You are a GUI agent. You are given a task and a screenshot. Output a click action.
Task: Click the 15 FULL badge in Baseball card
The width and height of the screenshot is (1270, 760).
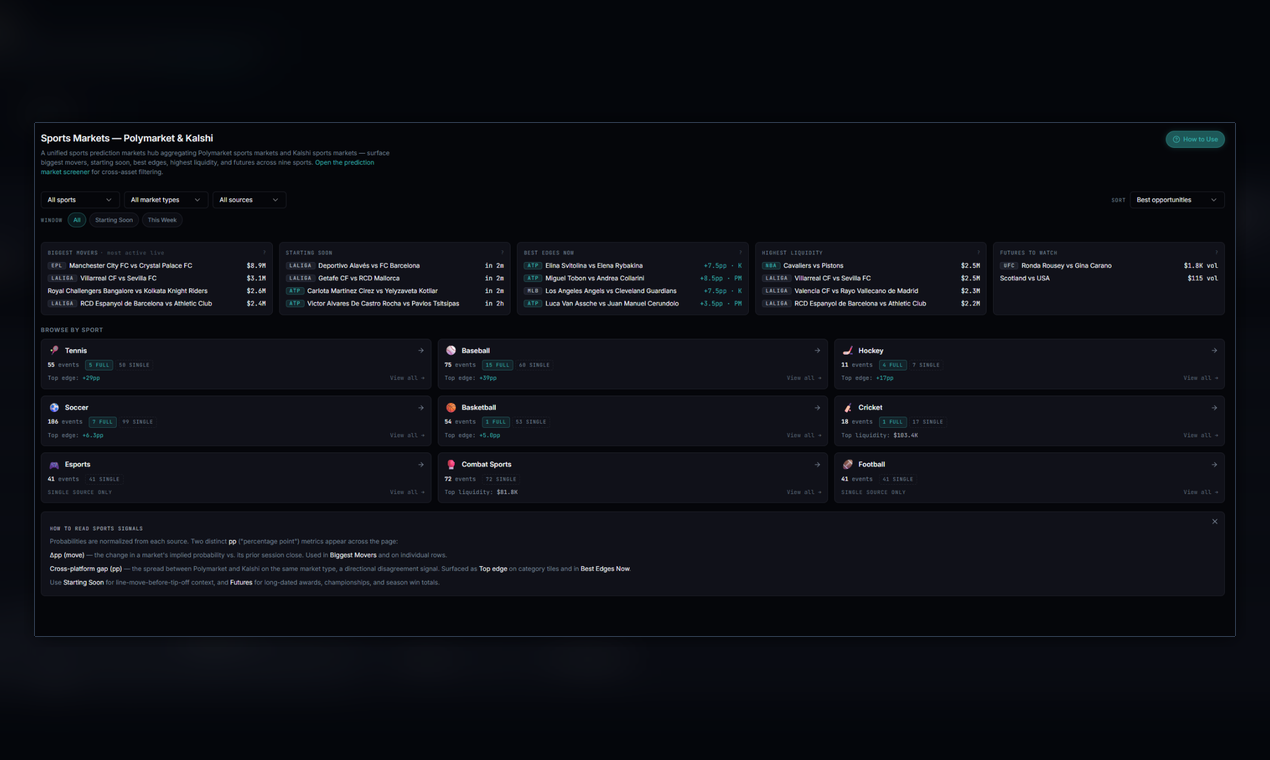[x=497, y=365]
